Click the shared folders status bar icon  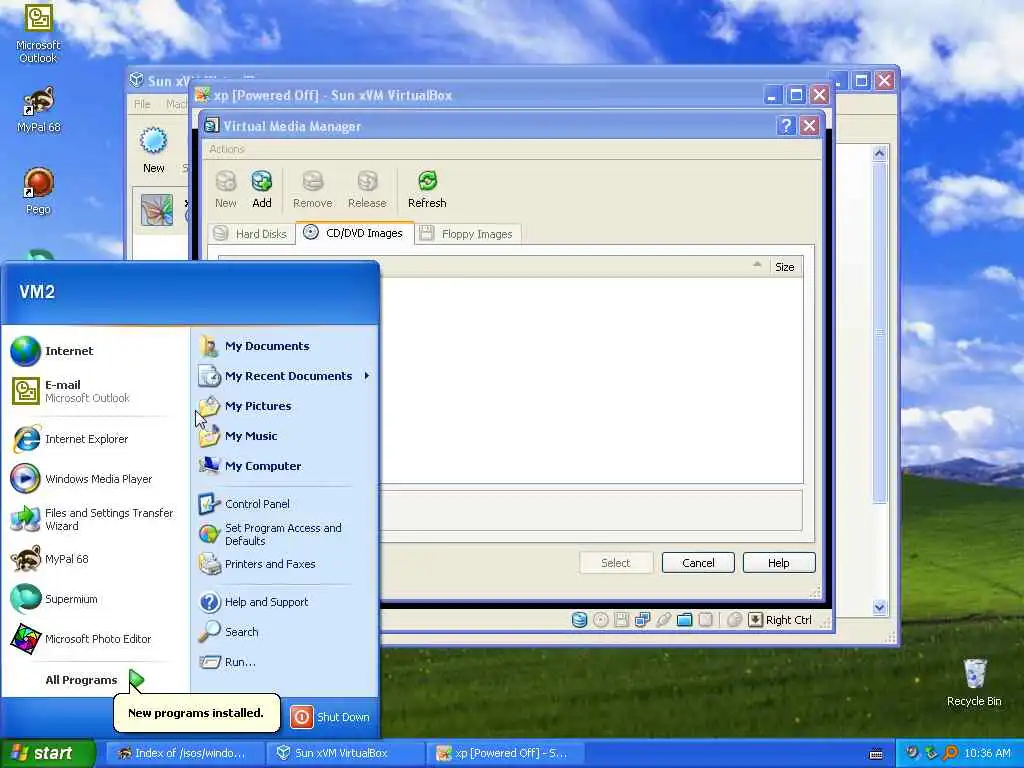(684, 620)
